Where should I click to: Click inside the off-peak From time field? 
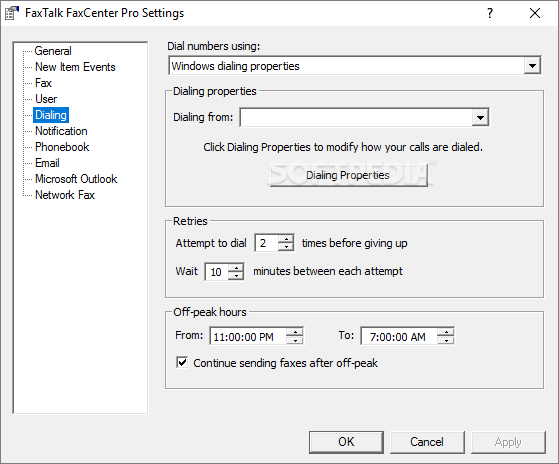(248, 336)
